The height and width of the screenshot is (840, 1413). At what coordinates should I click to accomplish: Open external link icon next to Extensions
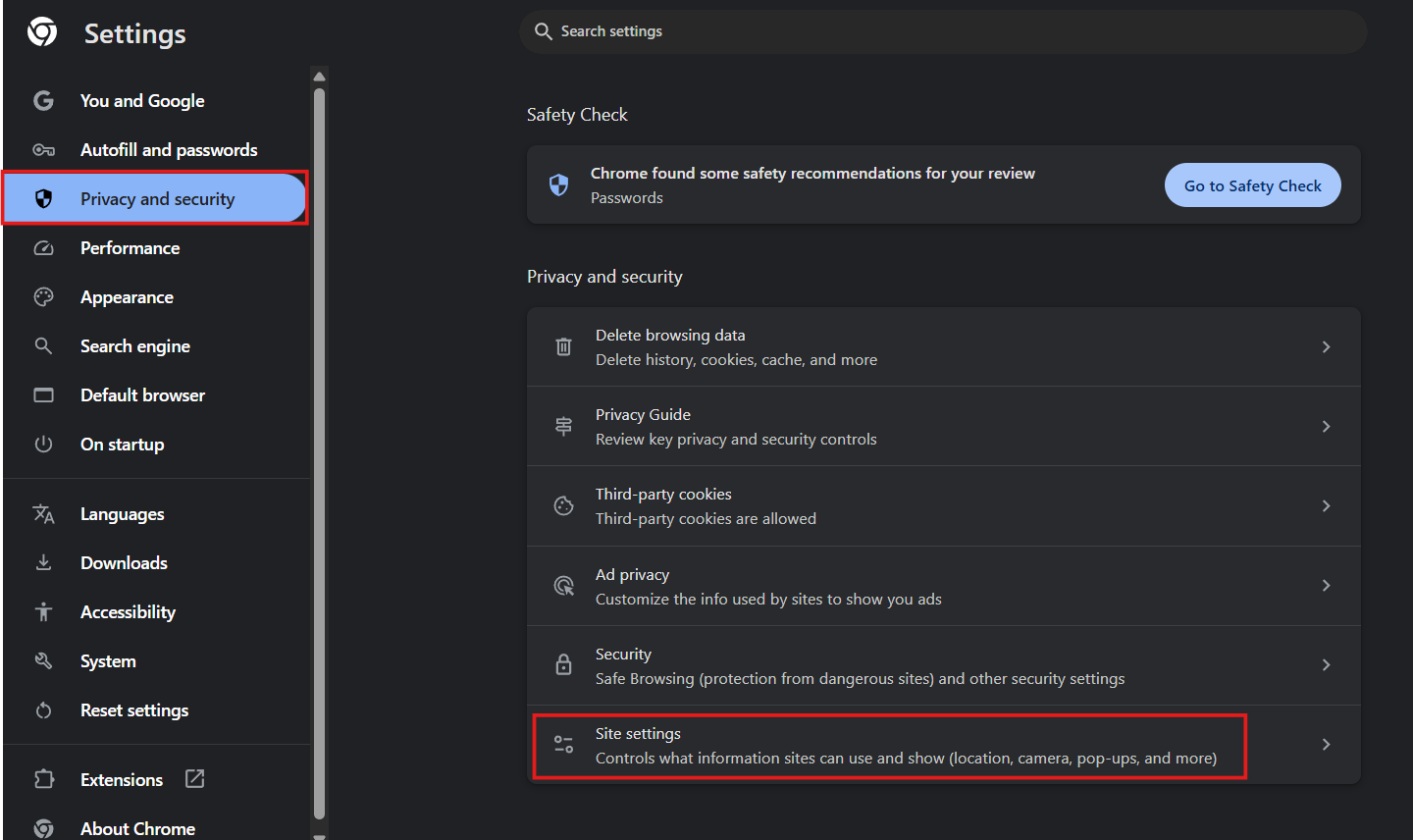click(195, 779)
